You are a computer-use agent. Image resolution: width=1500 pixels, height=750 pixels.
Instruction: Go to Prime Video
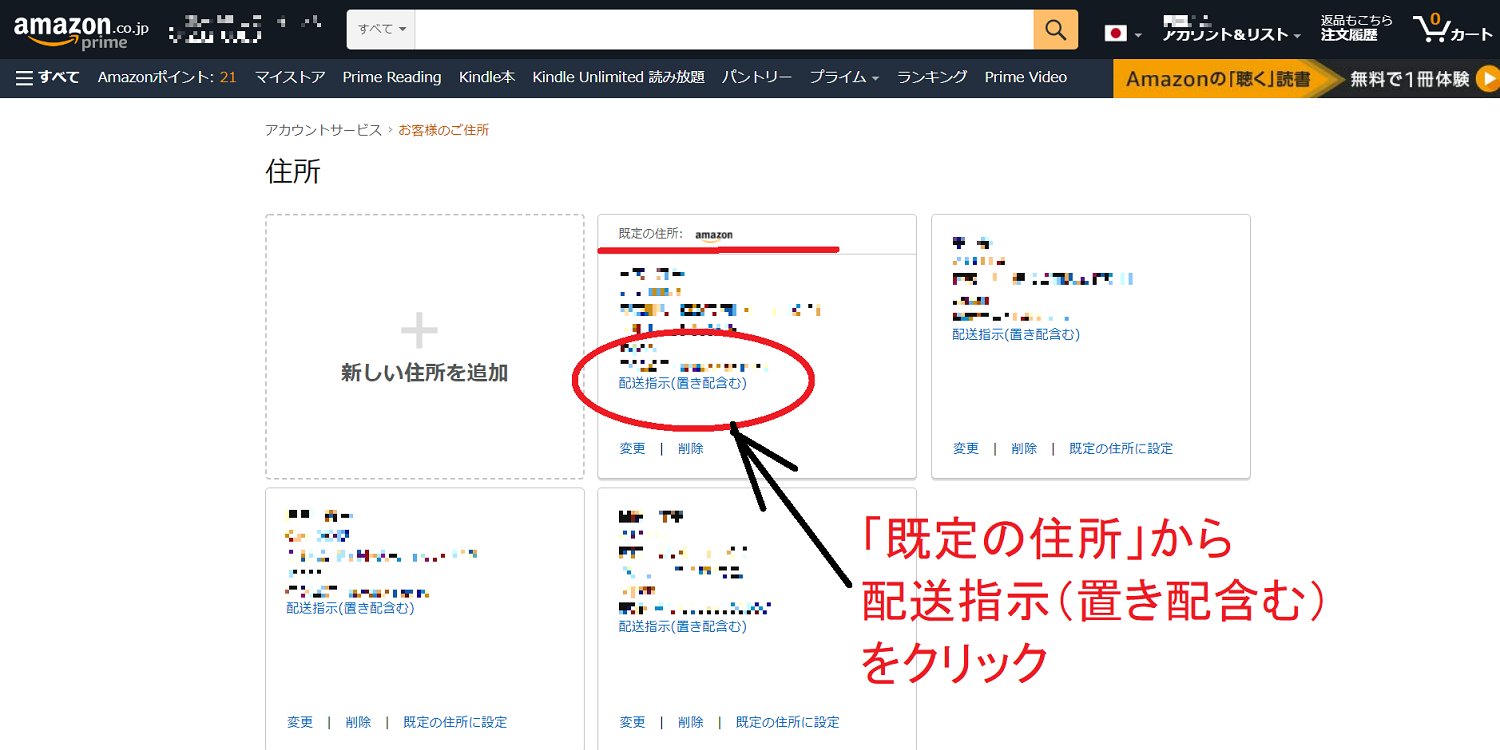click(1025, 77)
